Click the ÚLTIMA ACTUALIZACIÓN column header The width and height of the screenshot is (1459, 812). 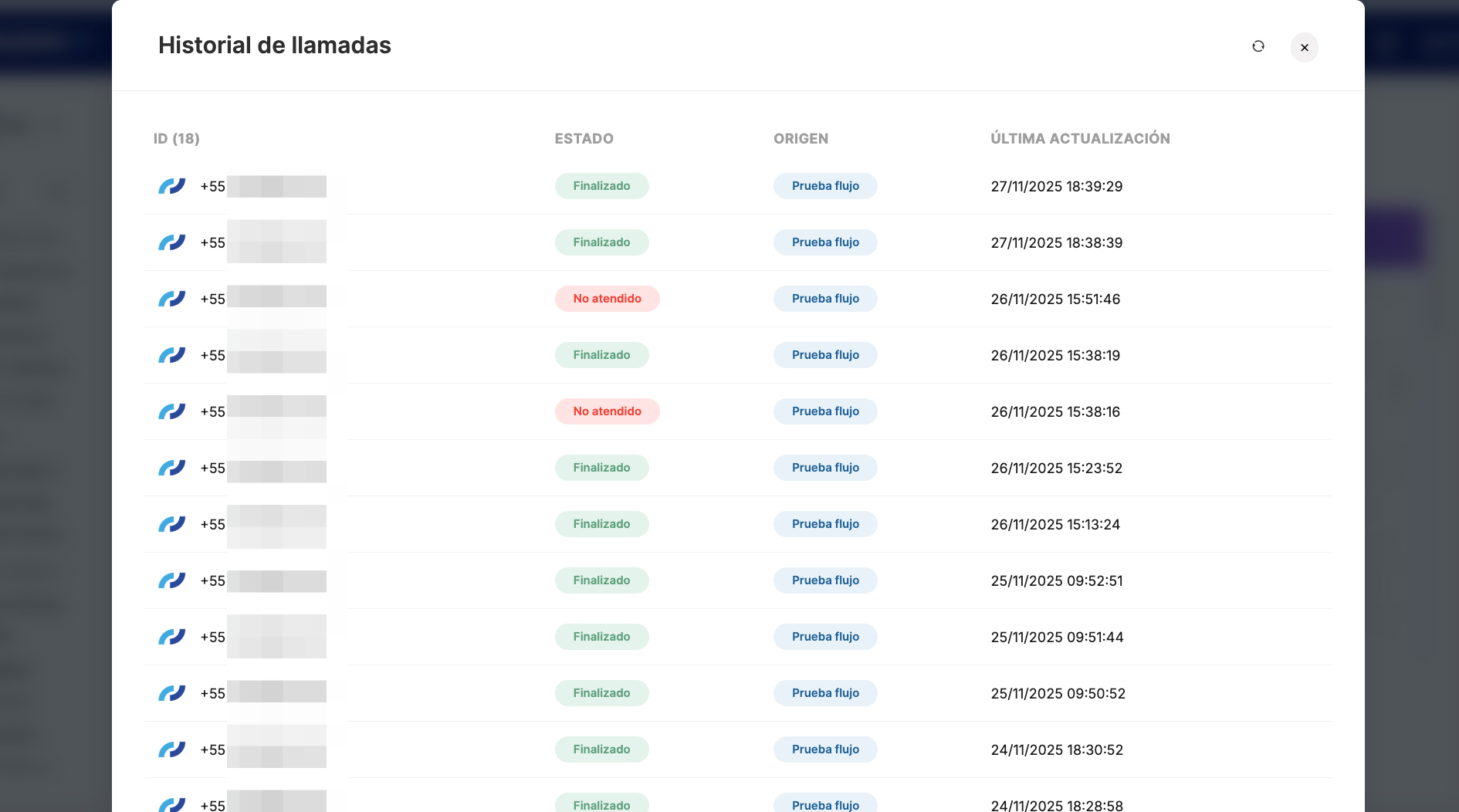(x=1080, y=139)
